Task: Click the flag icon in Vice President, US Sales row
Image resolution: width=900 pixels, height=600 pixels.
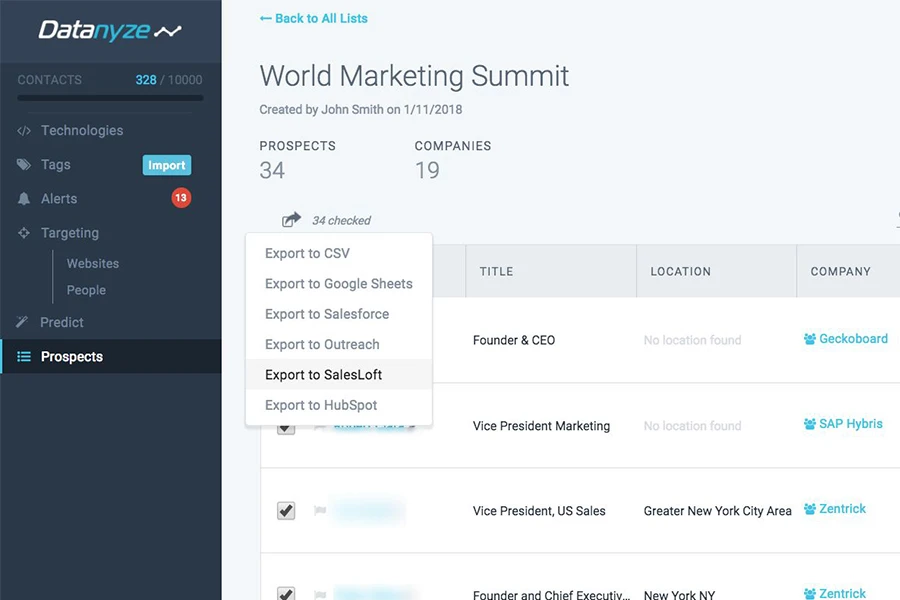Action: pos(320,510)
